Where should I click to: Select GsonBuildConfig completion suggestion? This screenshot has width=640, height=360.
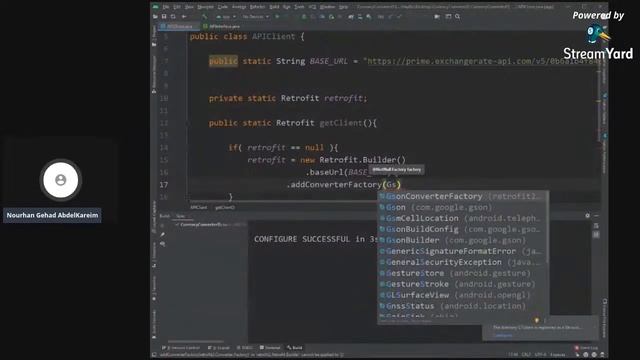pyautogui.click(x=461, y=229)
